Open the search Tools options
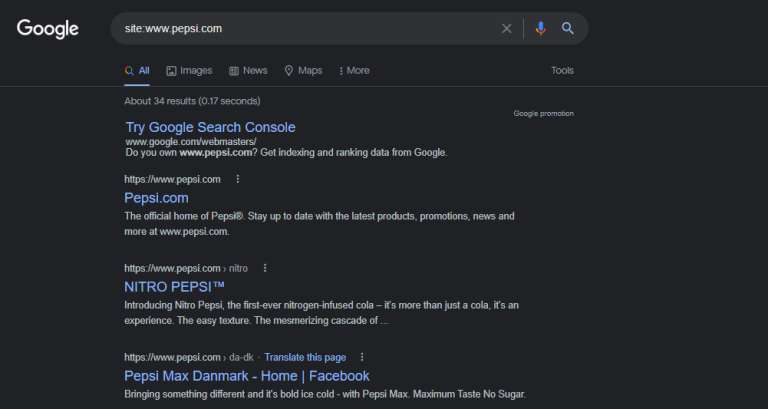The image size is (768, 409). tap(562, 71)
